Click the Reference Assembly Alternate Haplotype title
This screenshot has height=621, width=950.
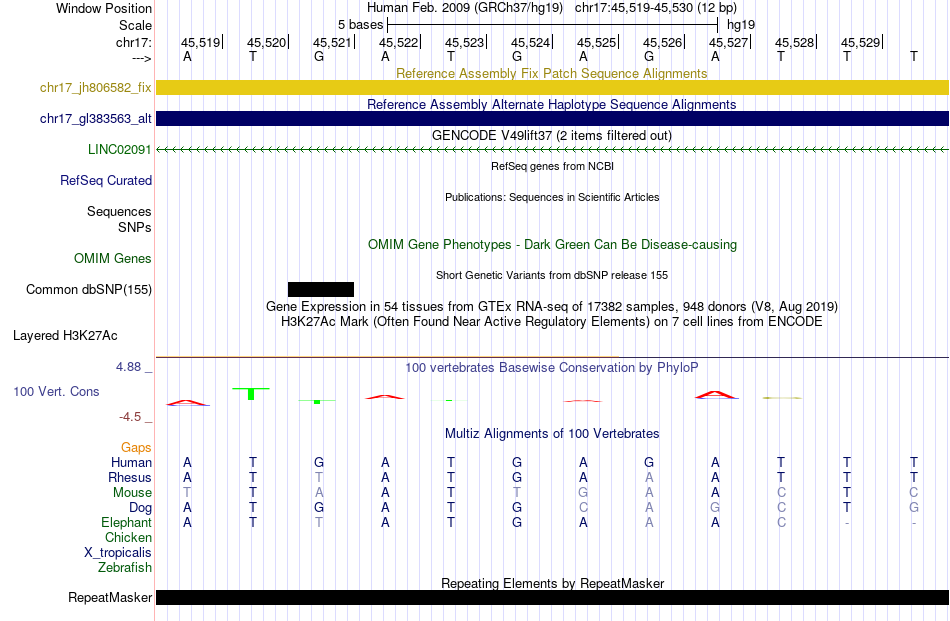tap(552, 104)
